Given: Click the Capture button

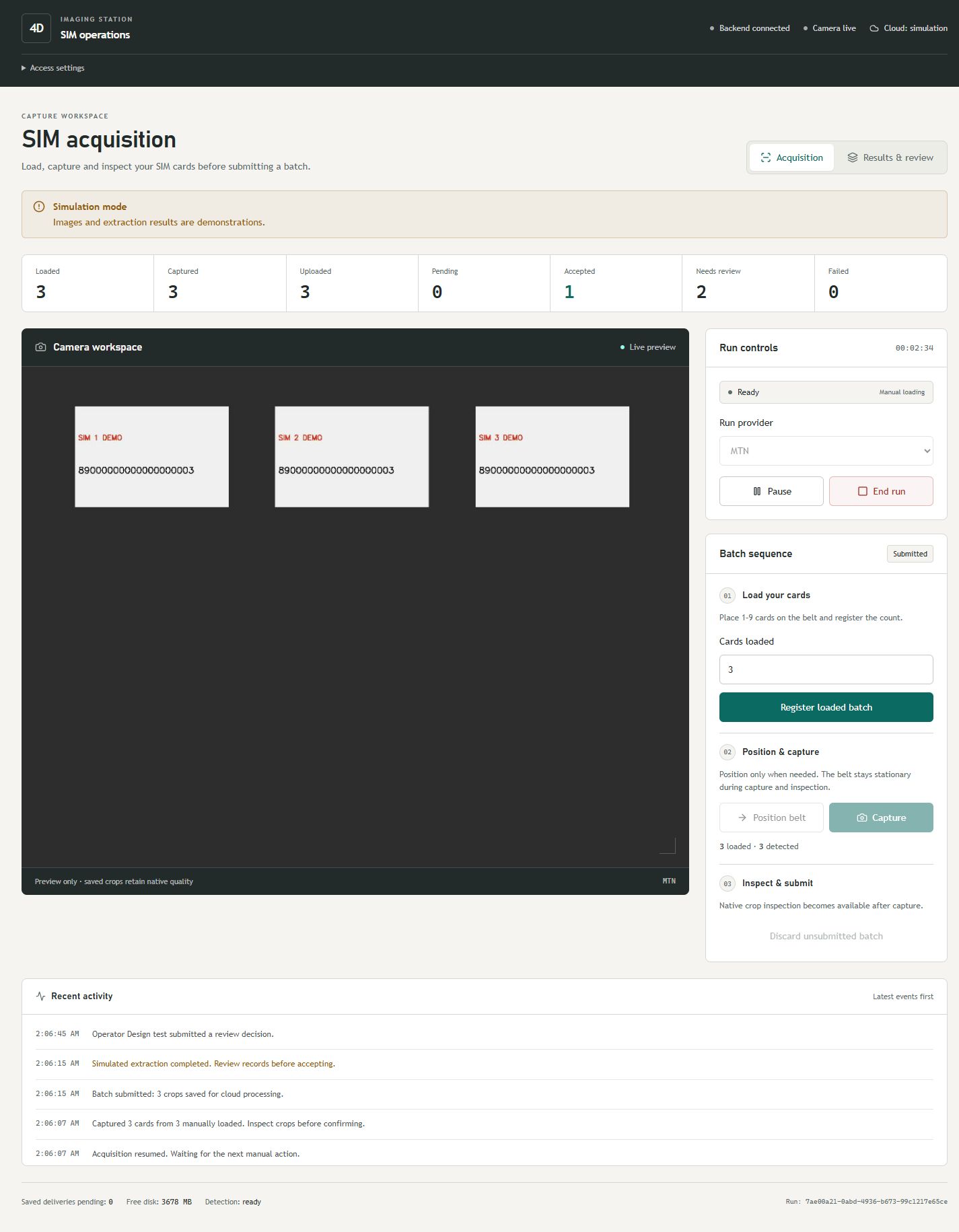Looking at the screenshot, I should coord(881,818).
